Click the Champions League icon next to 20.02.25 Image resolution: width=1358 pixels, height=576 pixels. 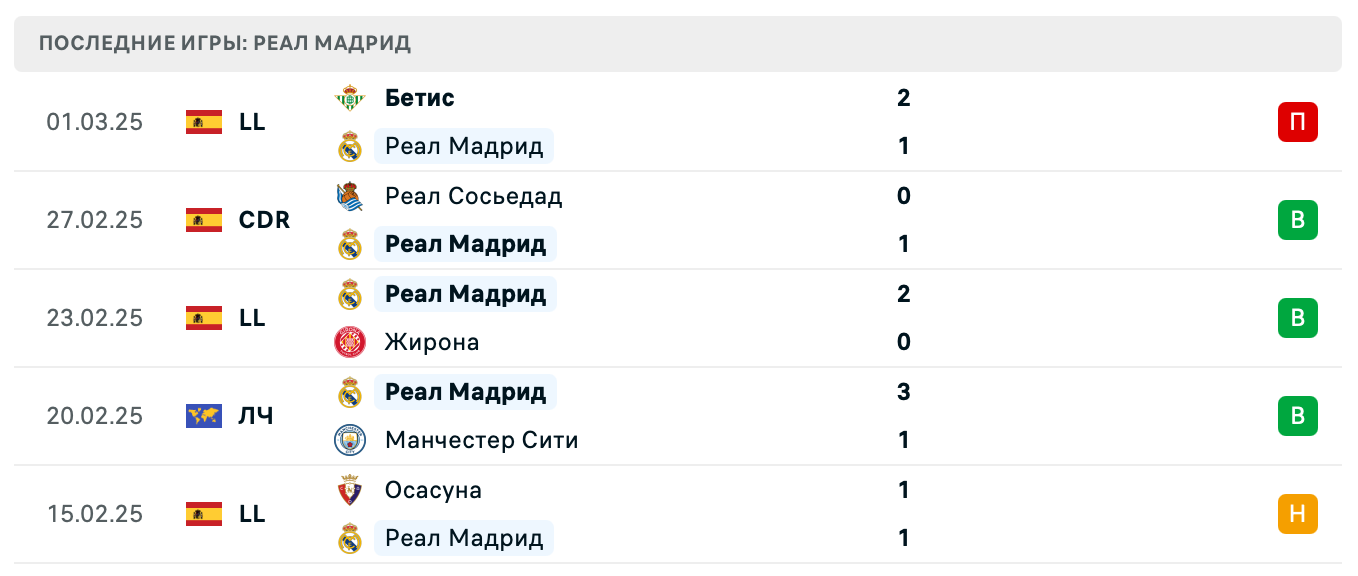click(204, 416)
